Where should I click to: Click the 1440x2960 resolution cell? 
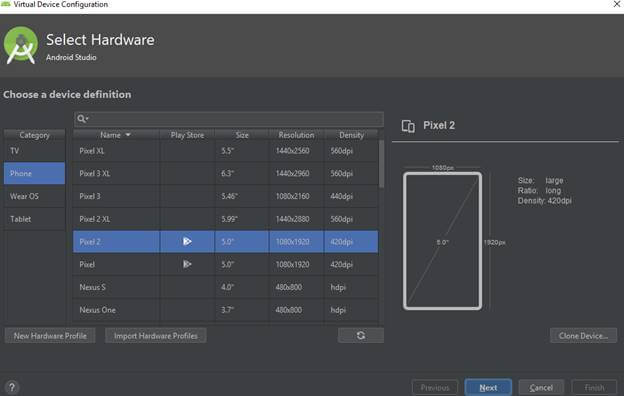tap(296, 174)
